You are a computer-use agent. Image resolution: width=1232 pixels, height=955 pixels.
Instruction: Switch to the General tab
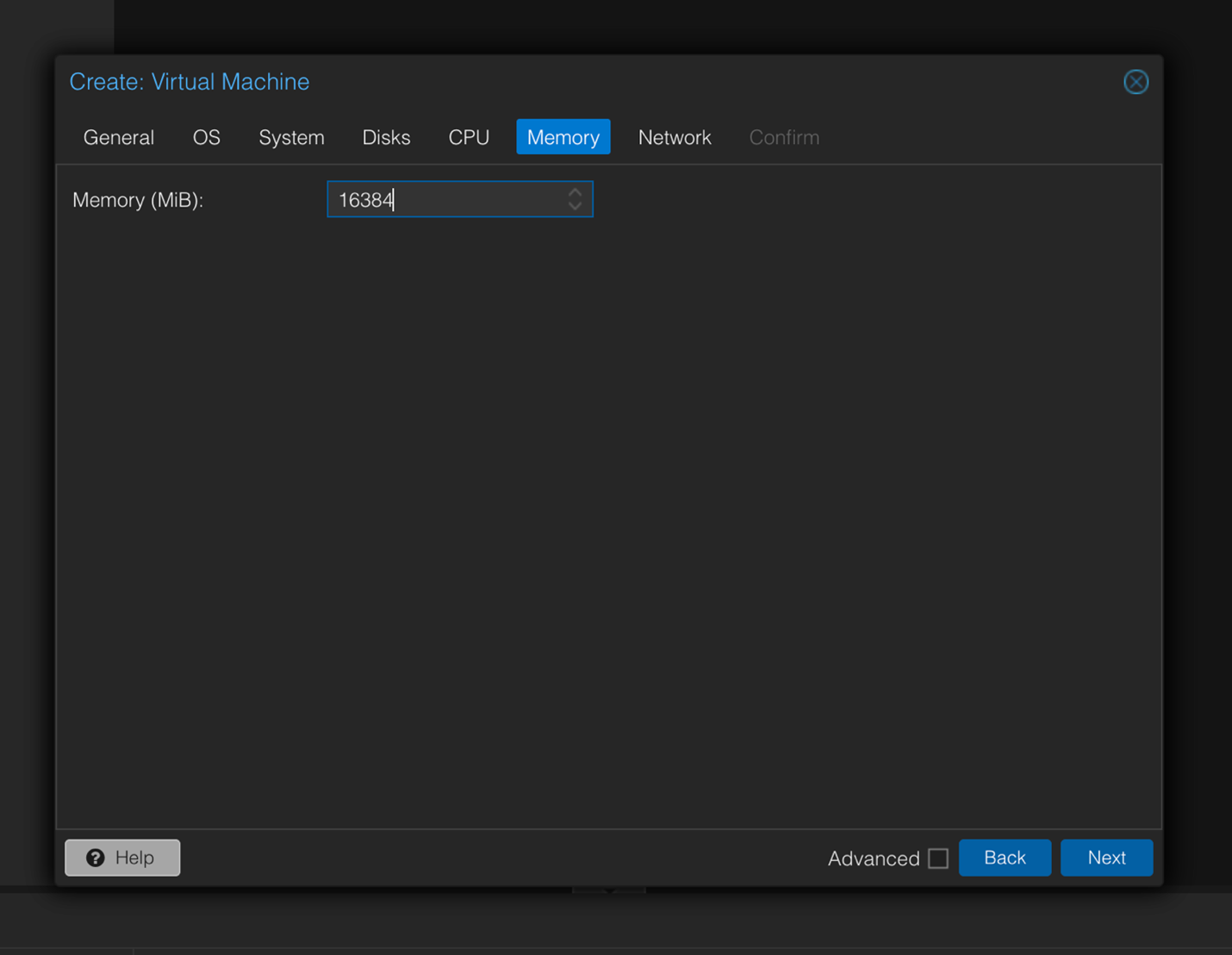tap(119, 137)
